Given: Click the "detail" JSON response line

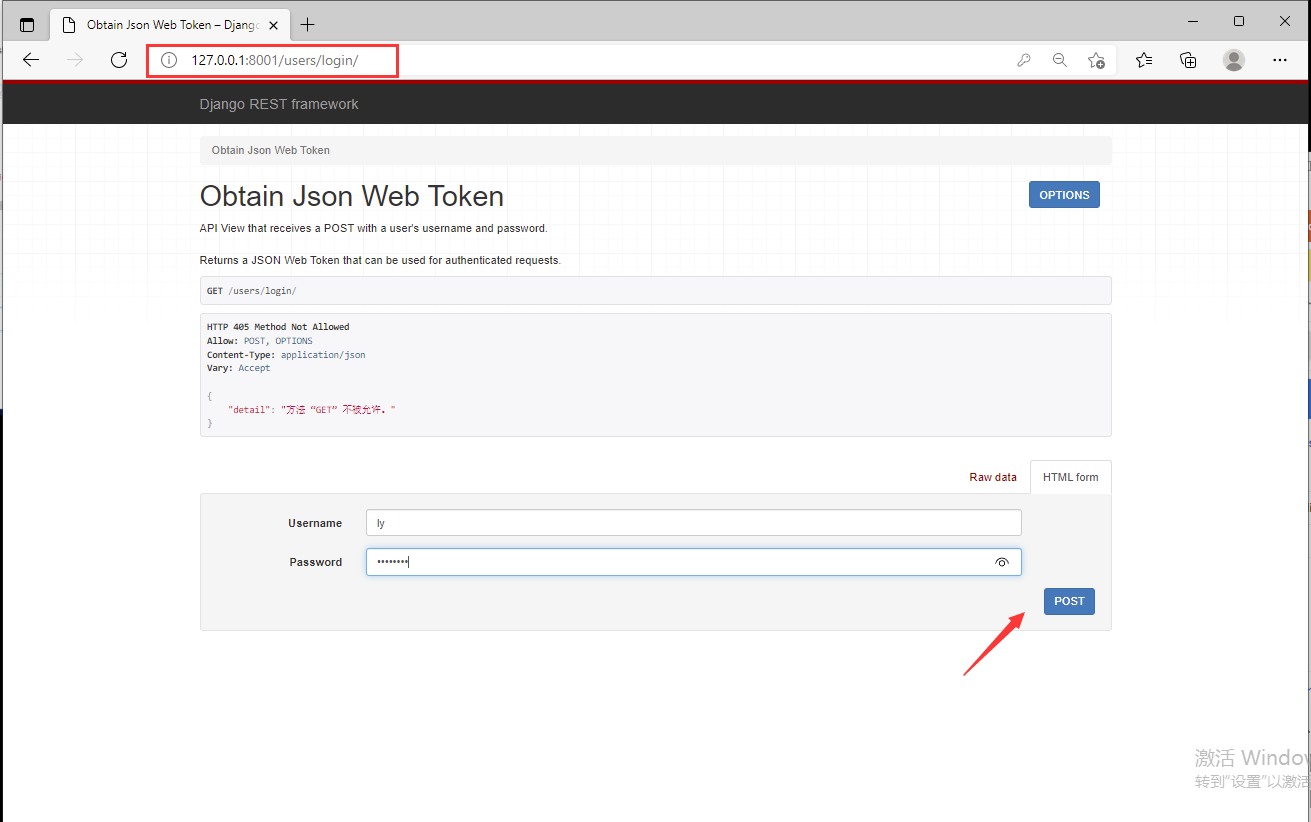Looking at the screenshot, I should click(x=312, y=410).
